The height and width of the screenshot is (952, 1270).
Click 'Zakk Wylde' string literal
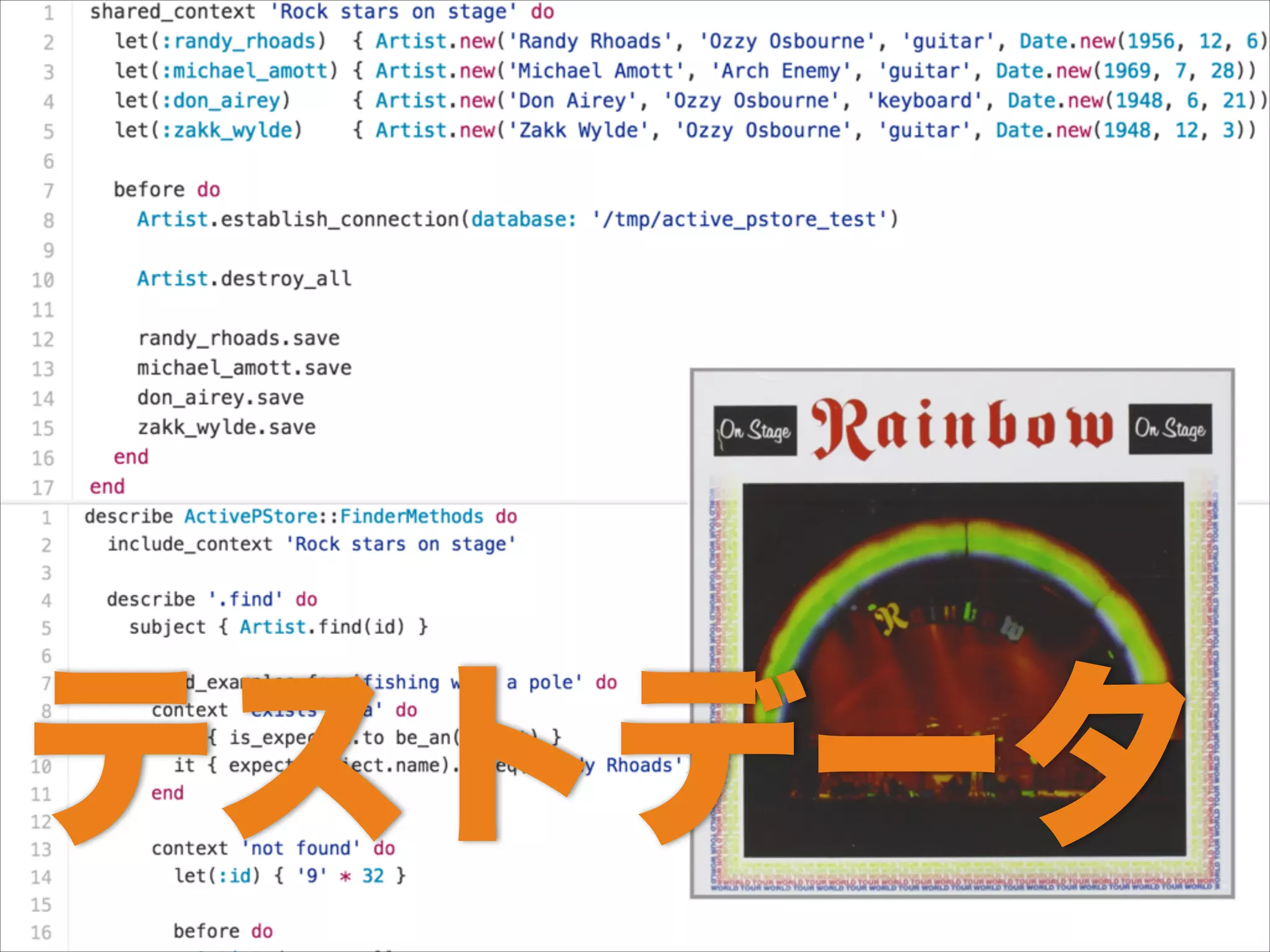pos(578,131)
